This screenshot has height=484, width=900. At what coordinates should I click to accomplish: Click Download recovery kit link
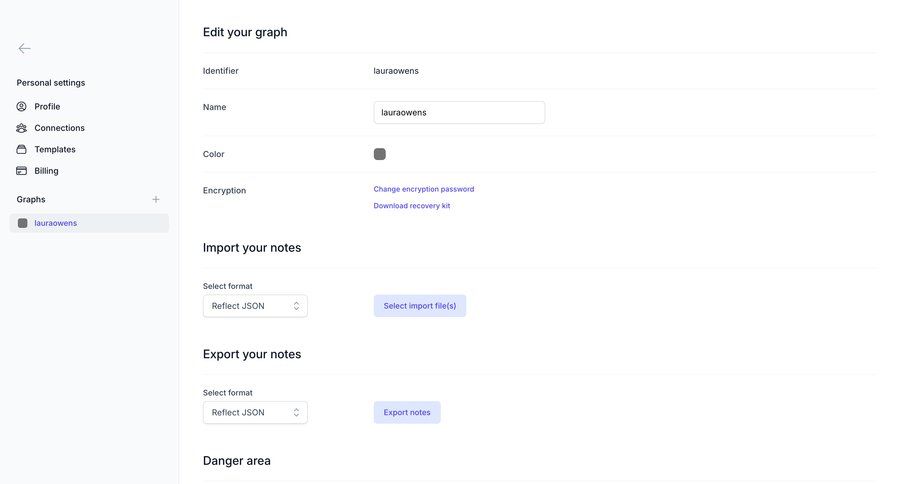(x=411, y=206)
